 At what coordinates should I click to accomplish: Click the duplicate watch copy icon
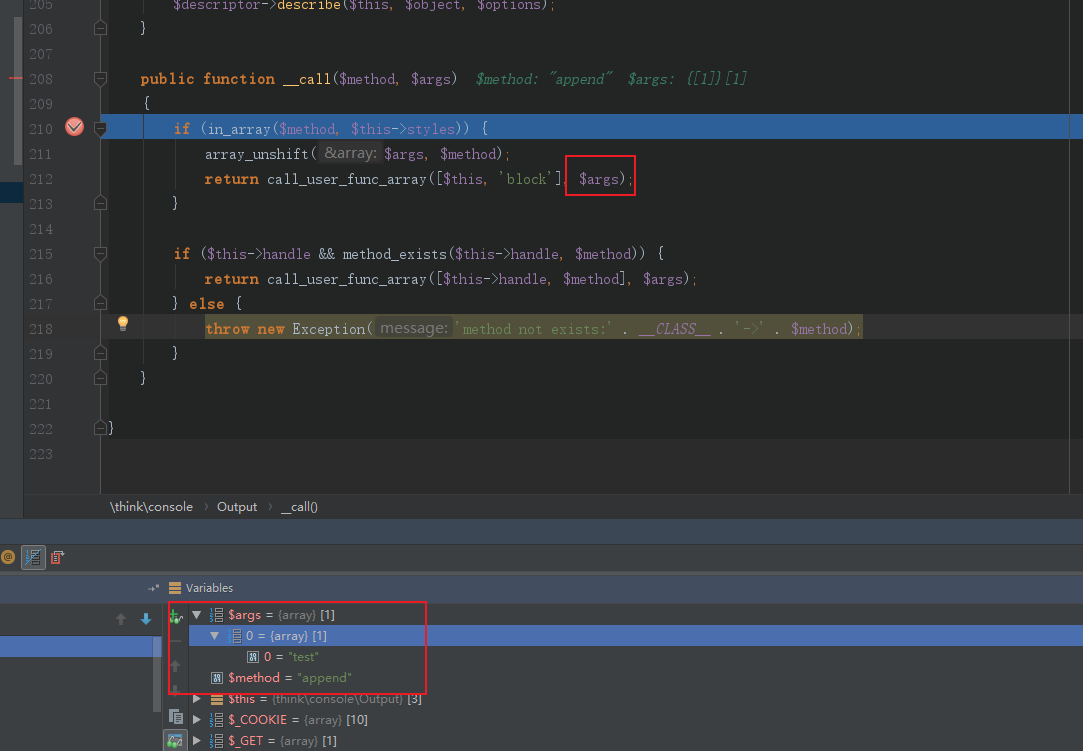tap(175, 716)
